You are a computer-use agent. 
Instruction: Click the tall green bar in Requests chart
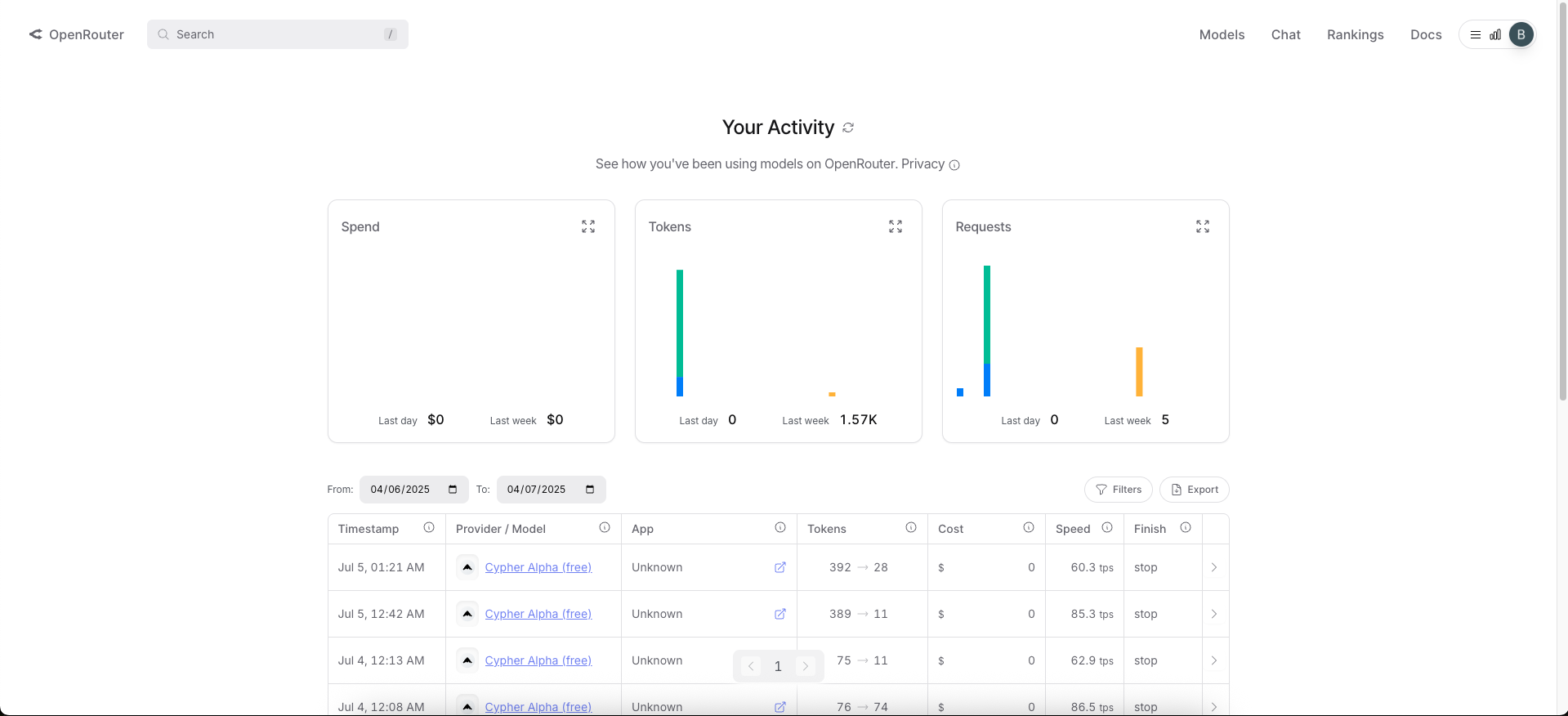coord(987,315)
